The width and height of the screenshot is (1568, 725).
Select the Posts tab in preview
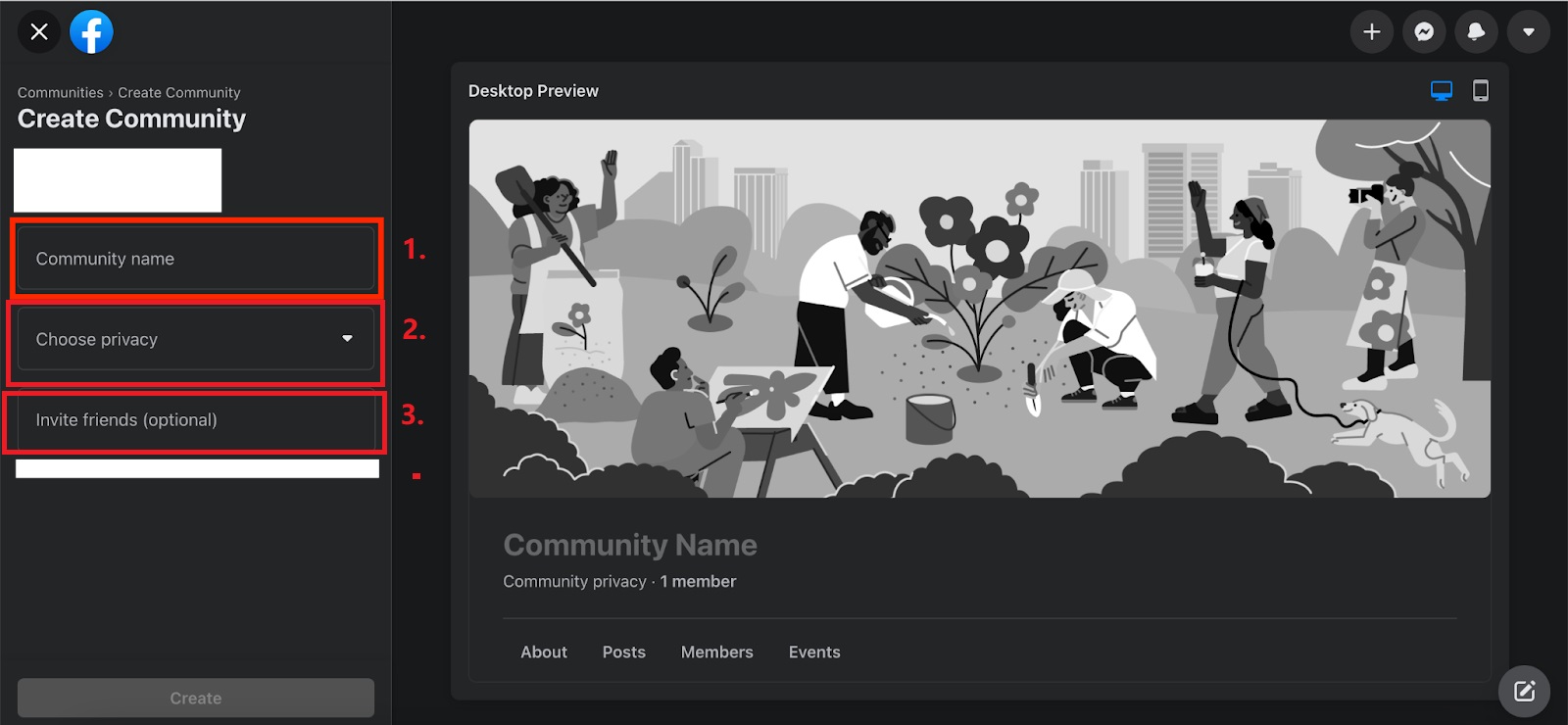click(624, 652)
